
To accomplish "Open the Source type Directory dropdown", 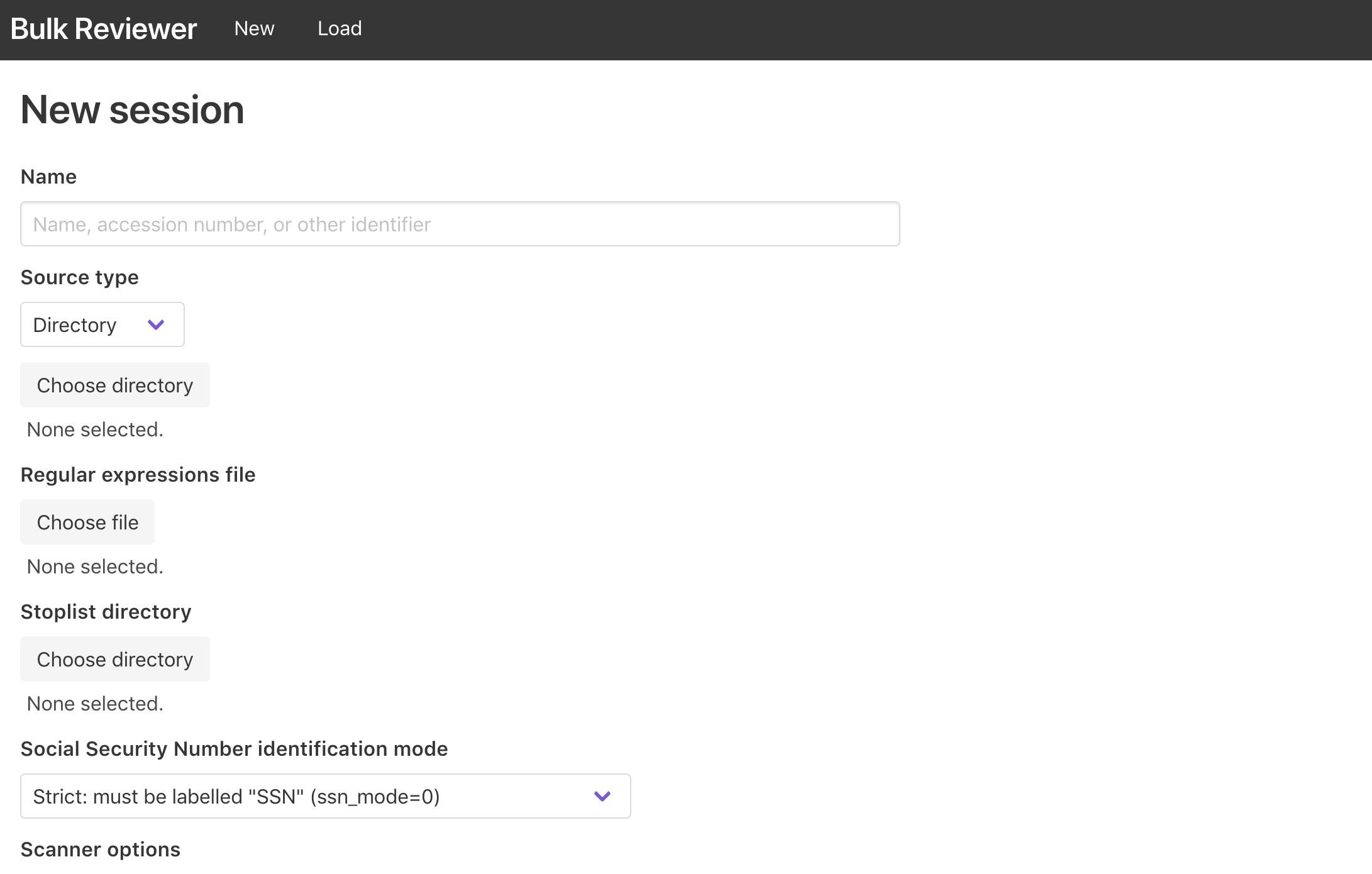I will pos(102,324).
